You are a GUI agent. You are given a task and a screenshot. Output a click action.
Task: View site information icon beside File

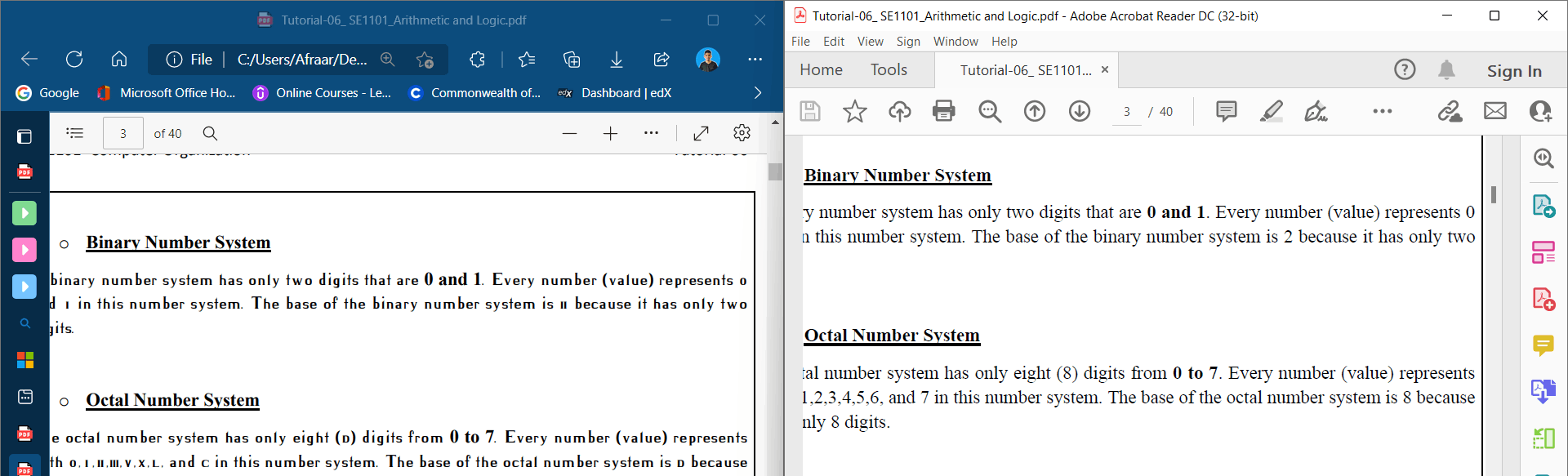click(x=174, y=60)
